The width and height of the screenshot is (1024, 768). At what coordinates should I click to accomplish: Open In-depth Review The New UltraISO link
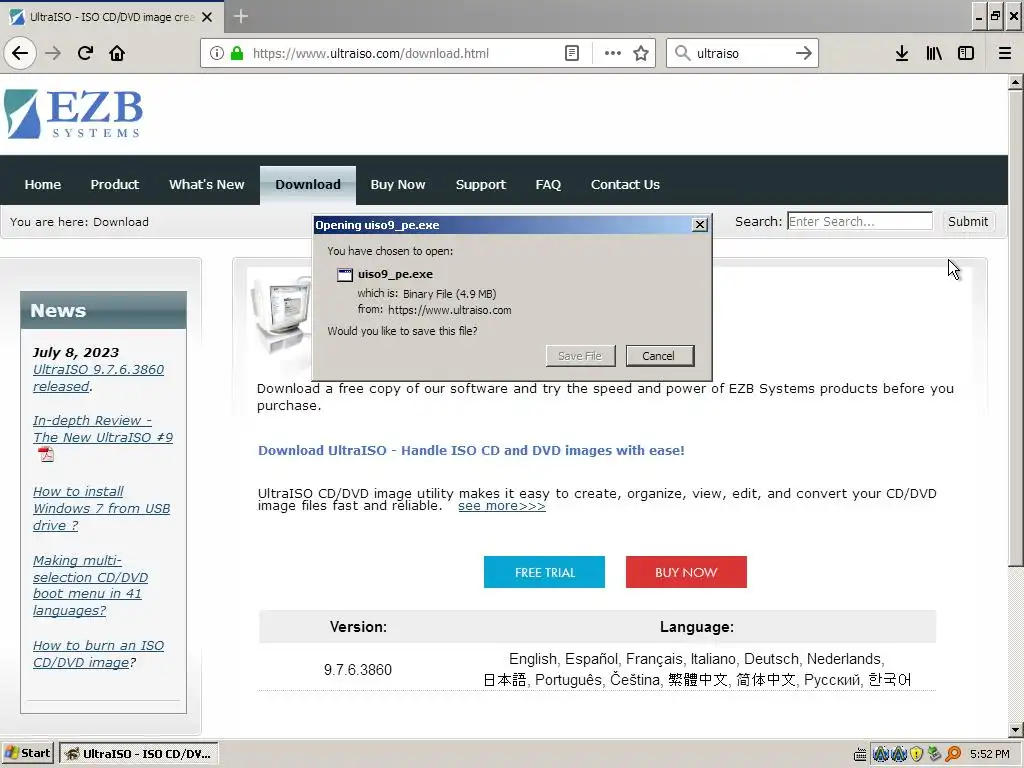(103, 428)
